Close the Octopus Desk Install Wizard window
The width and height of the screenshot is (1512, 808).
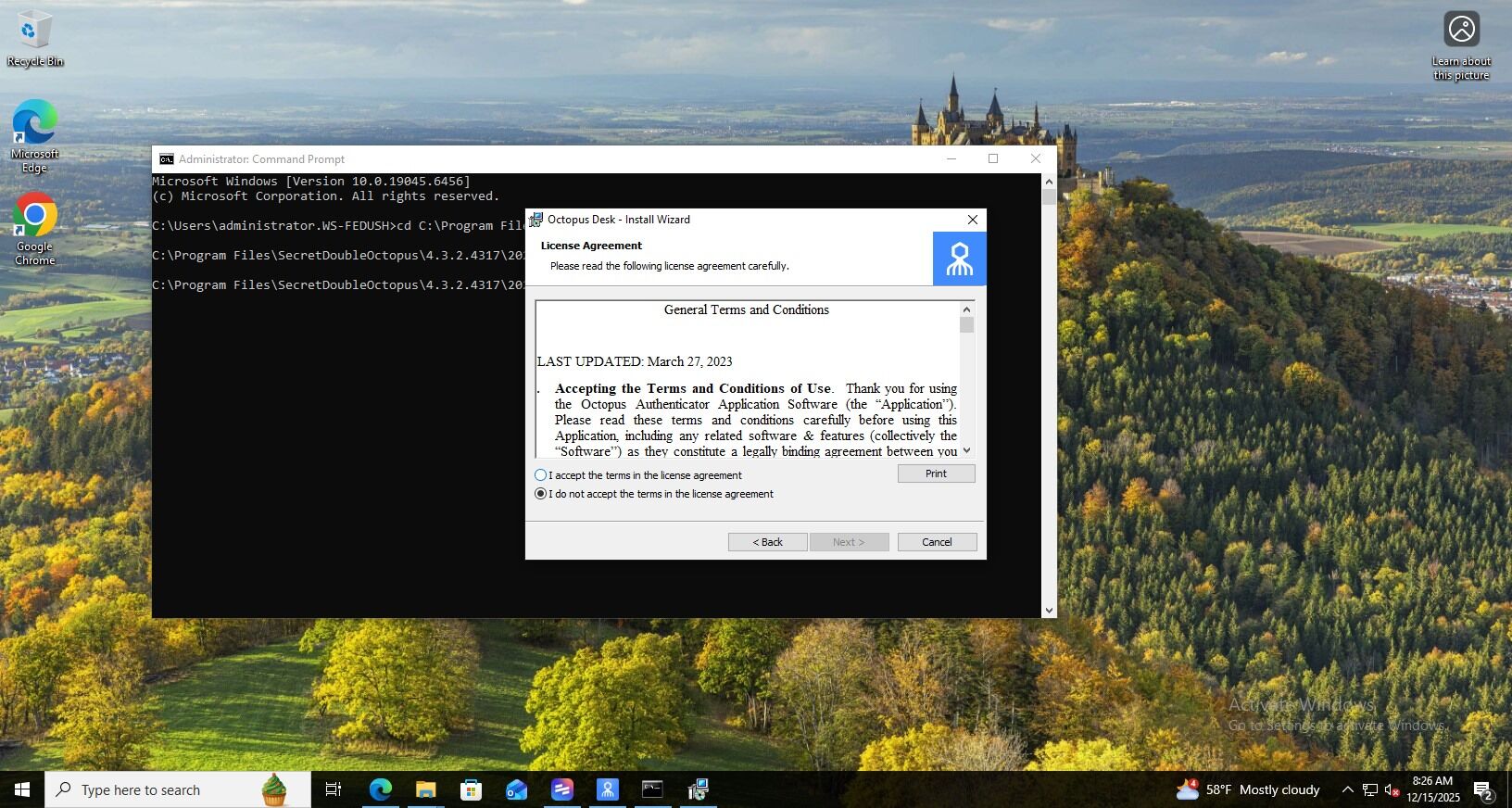972,220
